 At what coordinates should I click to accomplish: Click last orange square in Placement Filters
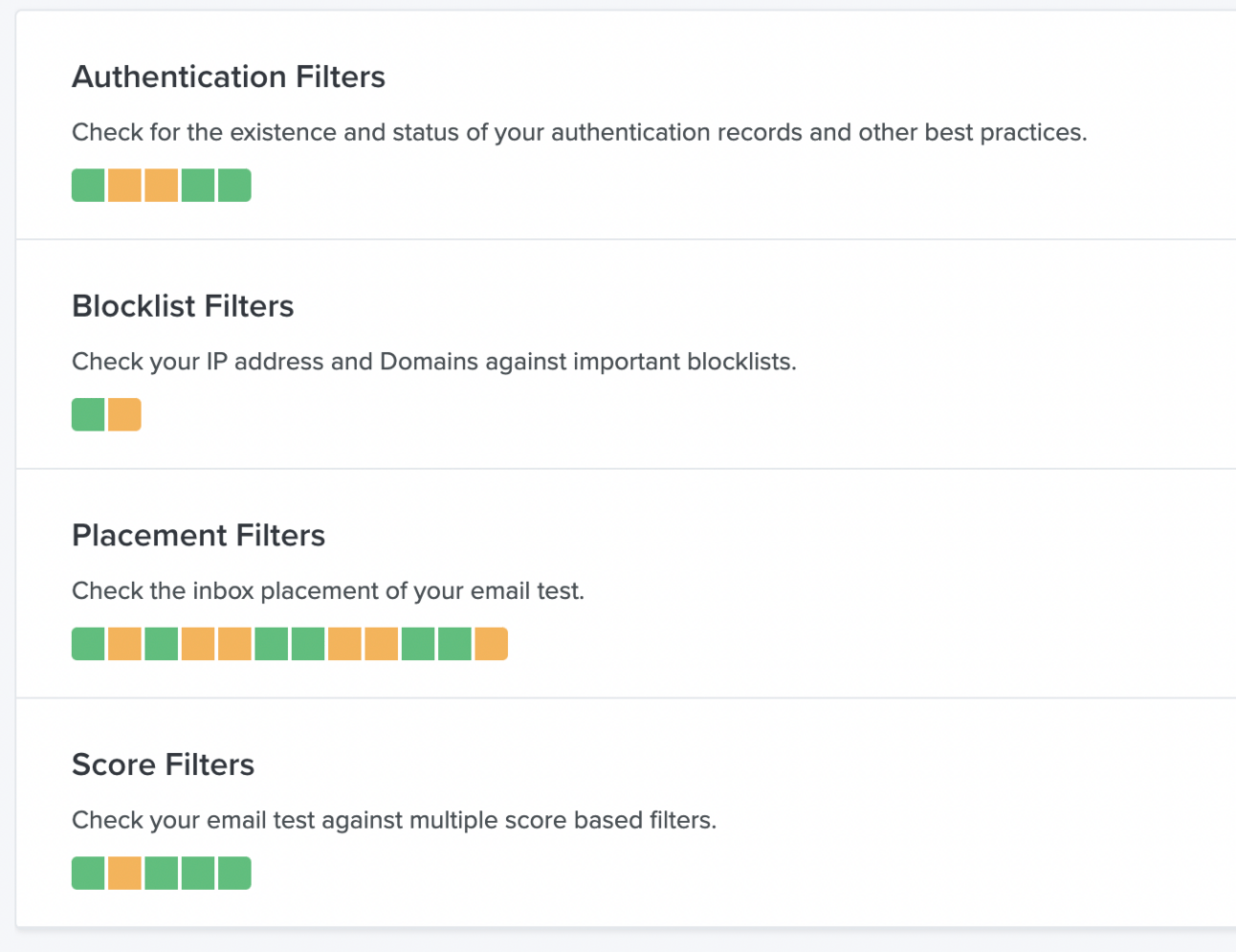point(491,644)
